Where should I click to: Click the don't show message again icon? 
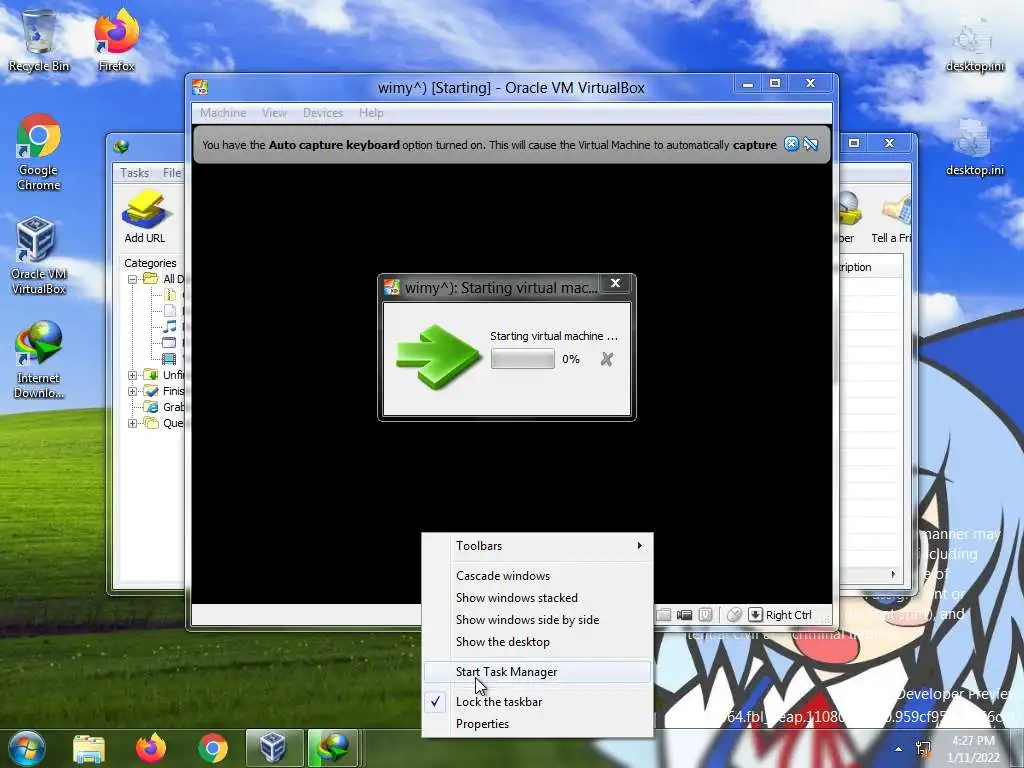810,144
